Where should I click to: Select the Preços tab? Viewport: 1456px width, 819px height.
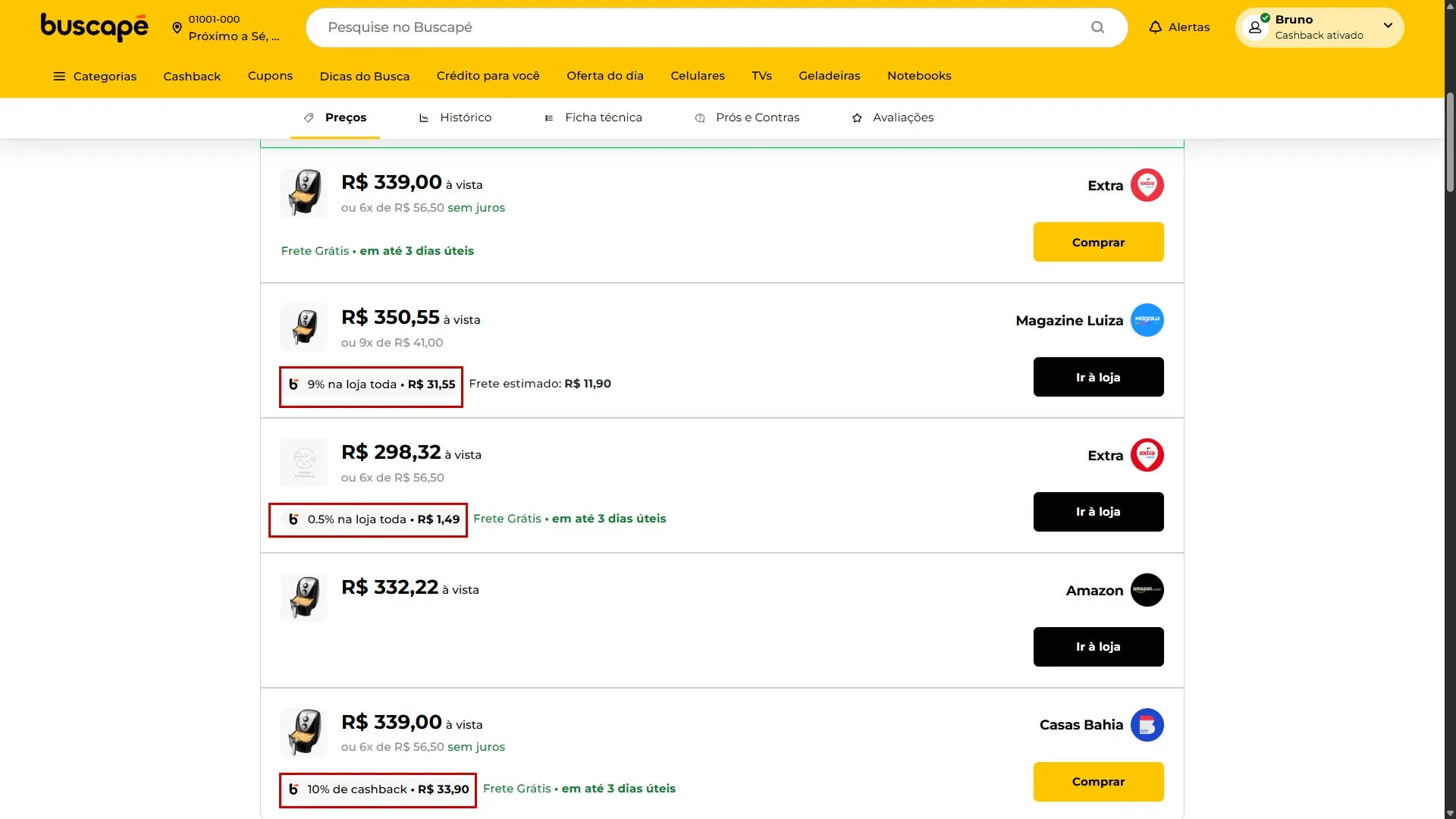(335, 118)
